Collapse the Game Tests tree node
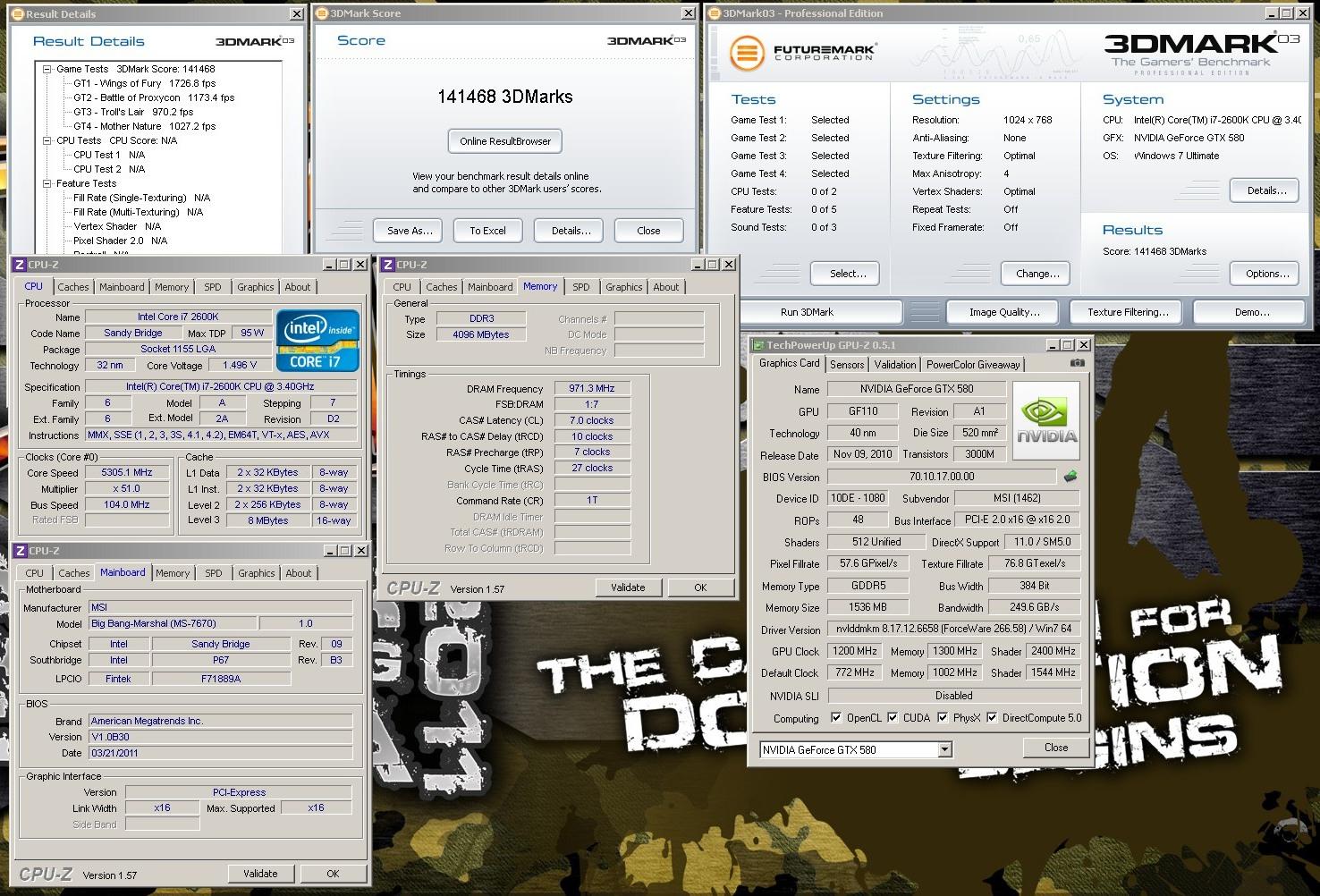 47,69
